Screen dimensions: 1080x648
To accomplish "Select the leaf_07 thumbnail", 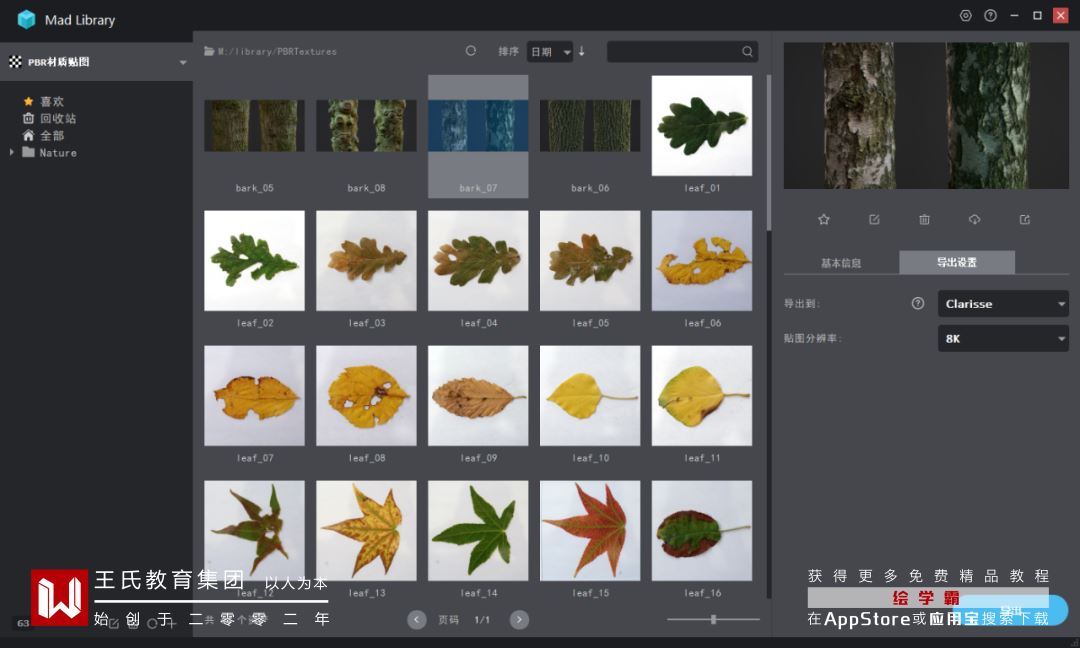I will click(x=254, y=396).
